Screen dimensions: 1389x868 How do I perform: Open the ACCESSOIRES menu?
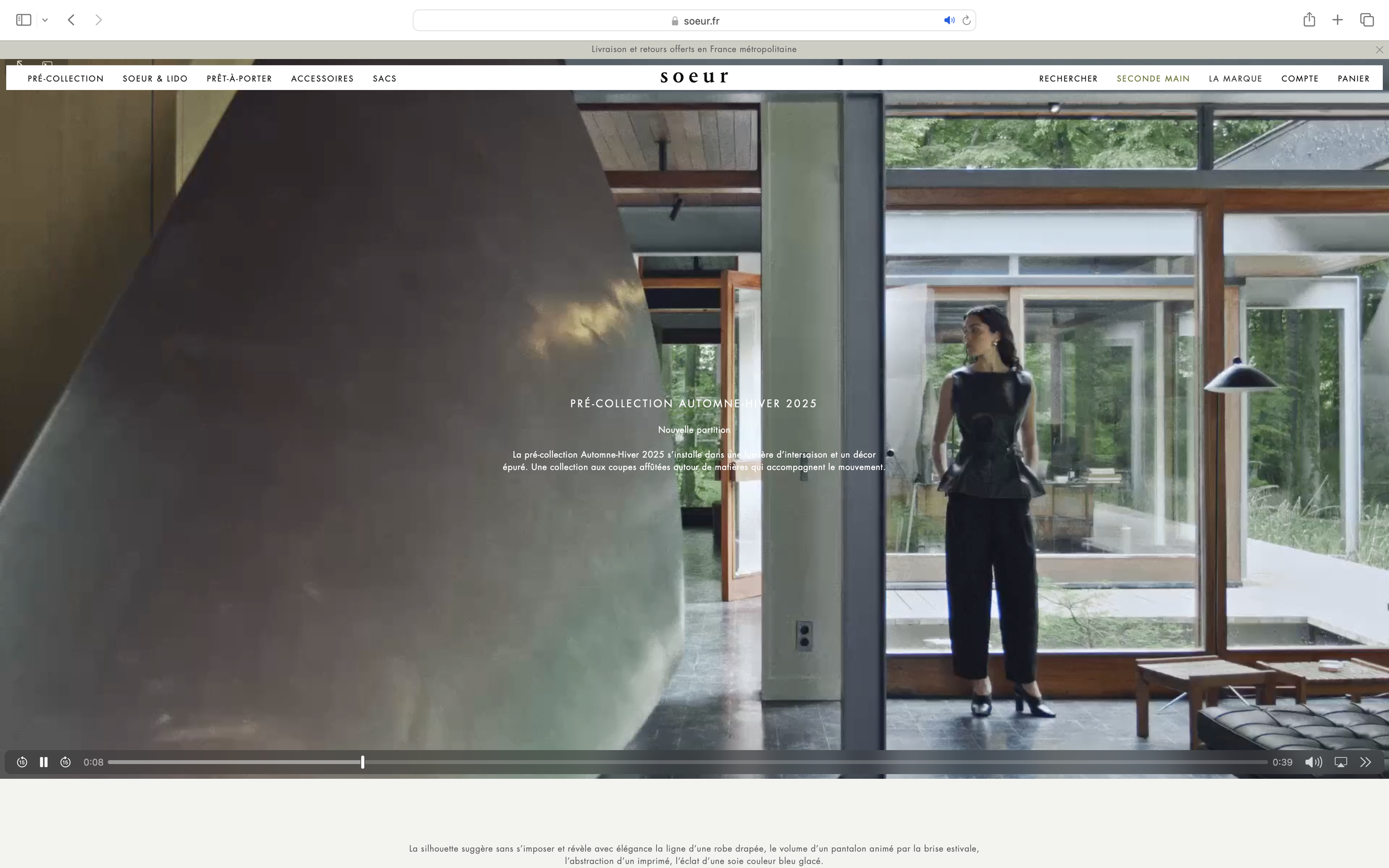(322, 79)
